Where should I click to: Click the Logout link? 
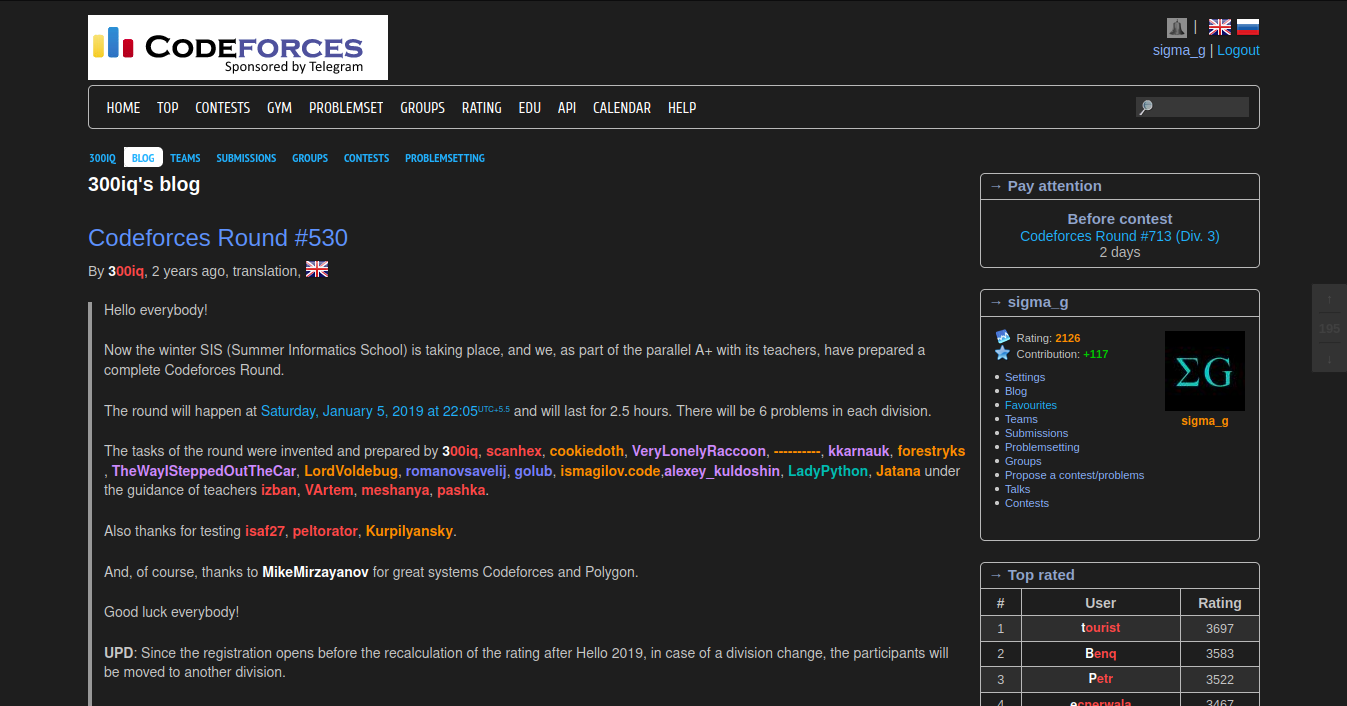(1238, 50)
